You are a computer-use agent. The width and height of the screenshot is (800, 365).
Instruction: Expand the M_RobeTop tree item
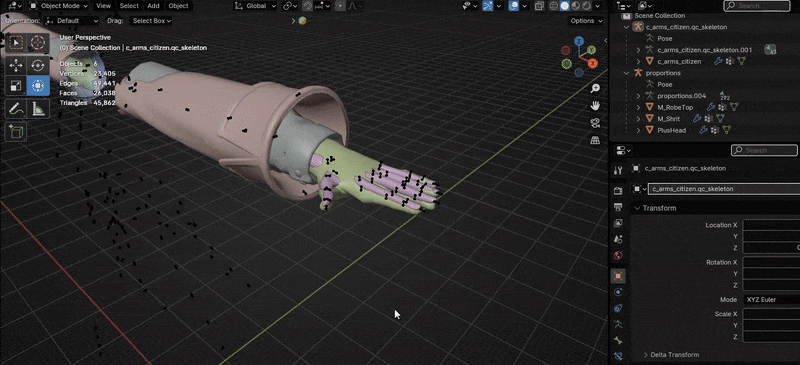point(638,107)
